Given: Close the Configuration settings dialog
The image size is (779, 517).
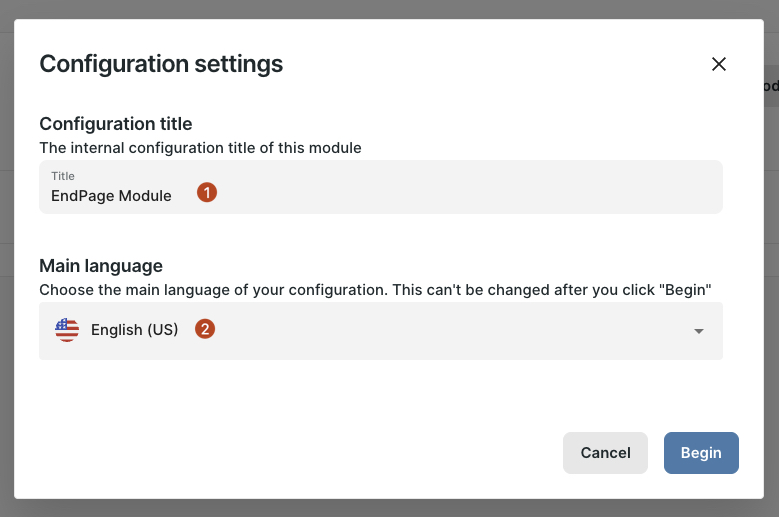Looking at the screenshot, I should click(718, 64).
